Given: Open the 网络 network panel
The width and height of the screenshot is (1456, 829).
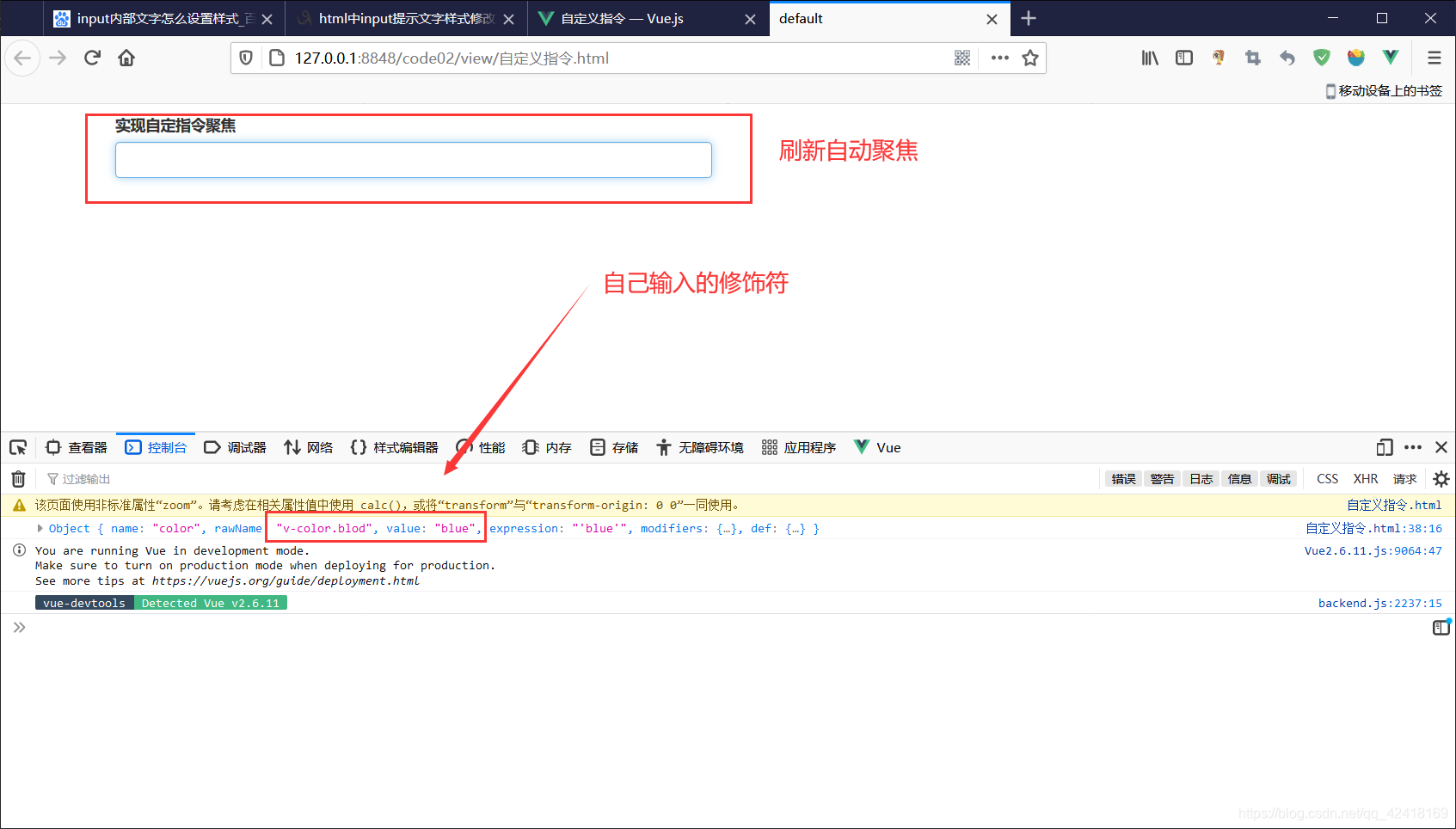Looking at the screenshot, I should pyautogui.click(x=309, y=448).
